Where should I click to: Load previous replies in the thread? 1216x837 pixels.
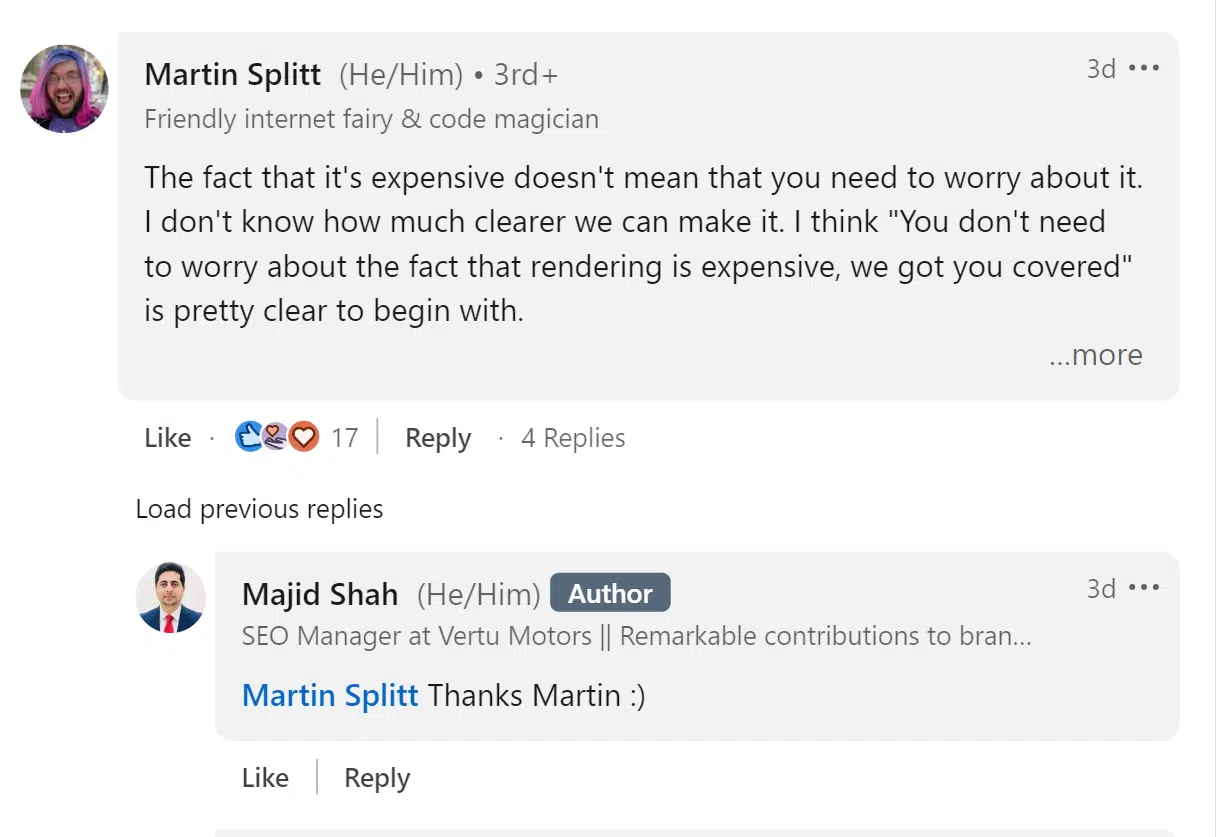click(x=258, y=509)
